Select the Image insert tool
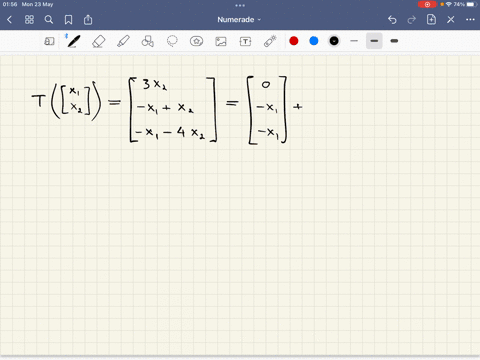The image size is (480, 360). [221, 41]
